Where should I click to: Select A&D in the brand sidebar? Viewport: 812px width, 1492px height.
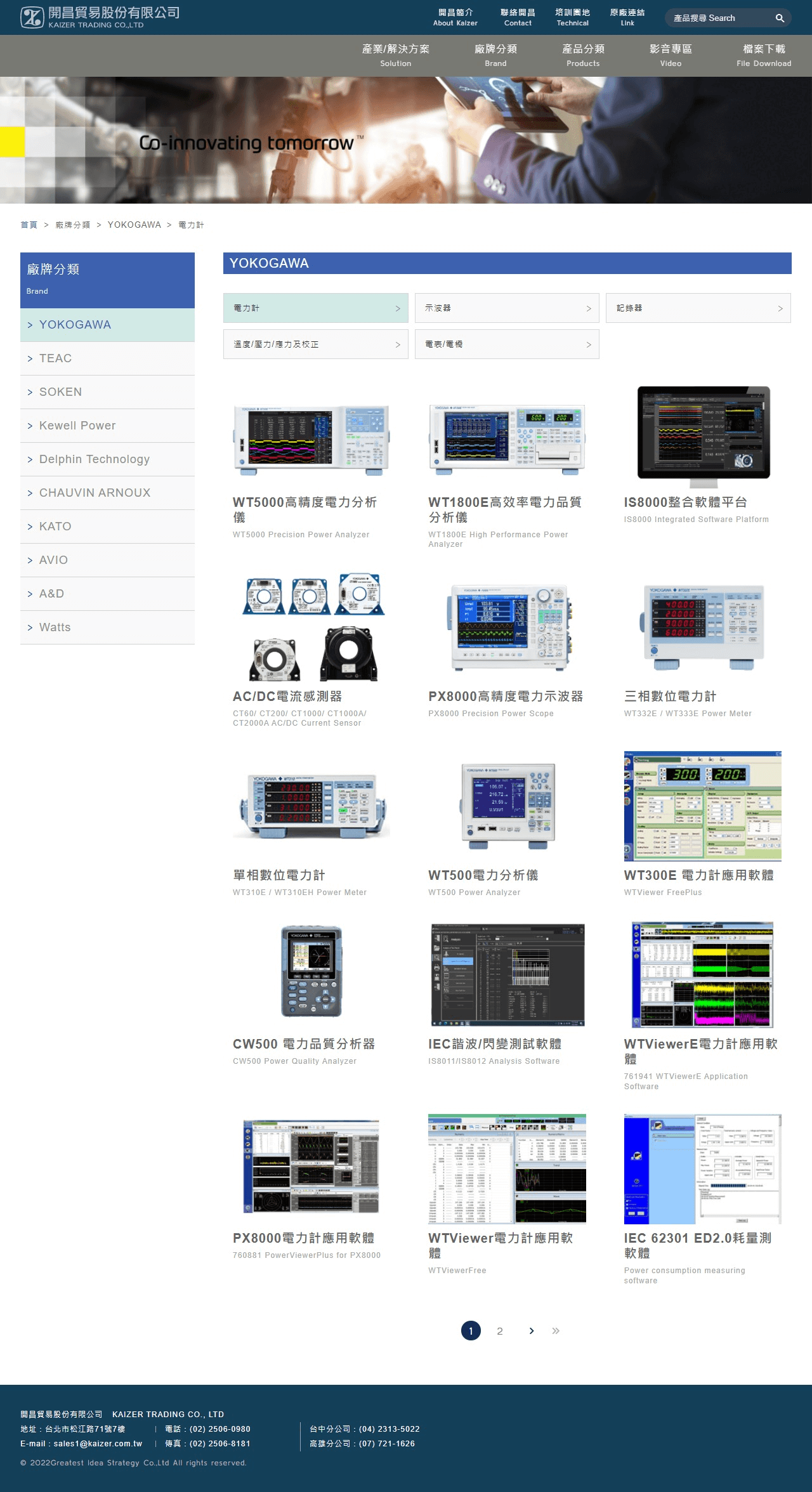click(x=107, y=594)
